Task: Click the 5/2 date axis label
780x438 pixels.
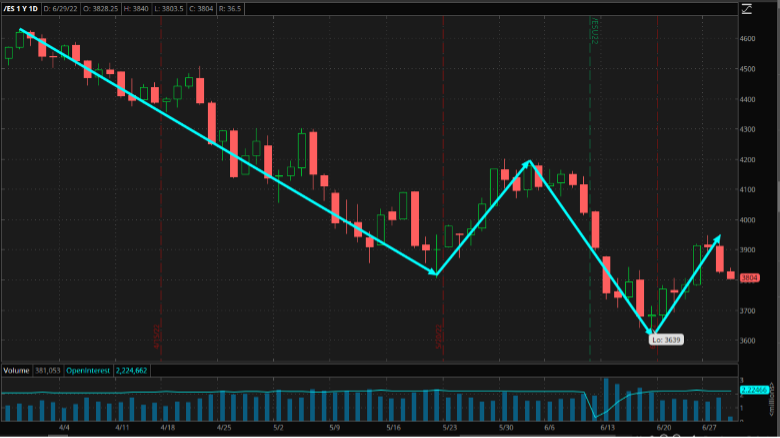Action: point(278,428)
